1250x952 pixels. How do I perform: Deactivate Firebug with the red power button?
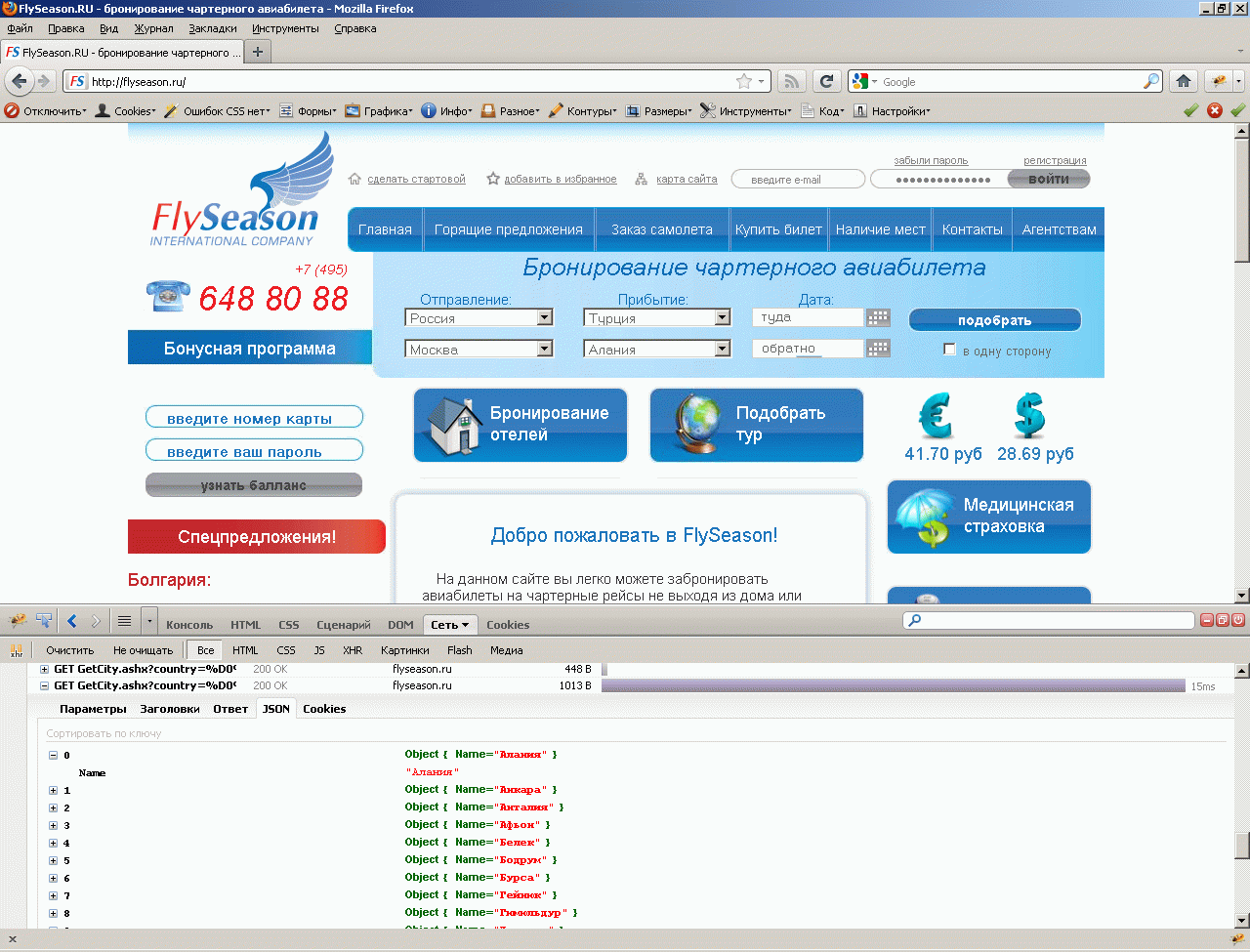pos(1238,620)
